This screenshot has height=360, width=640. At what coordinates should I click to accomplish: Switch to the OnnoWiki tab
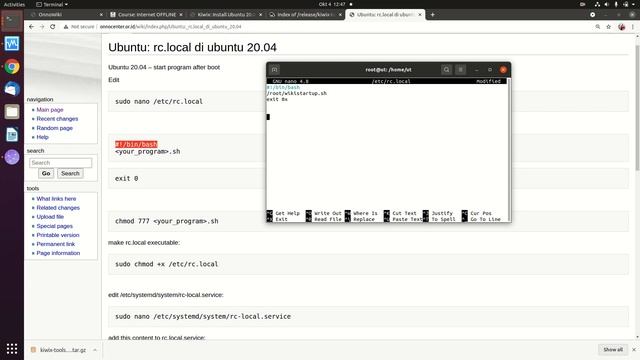click(x=64, y=15)
